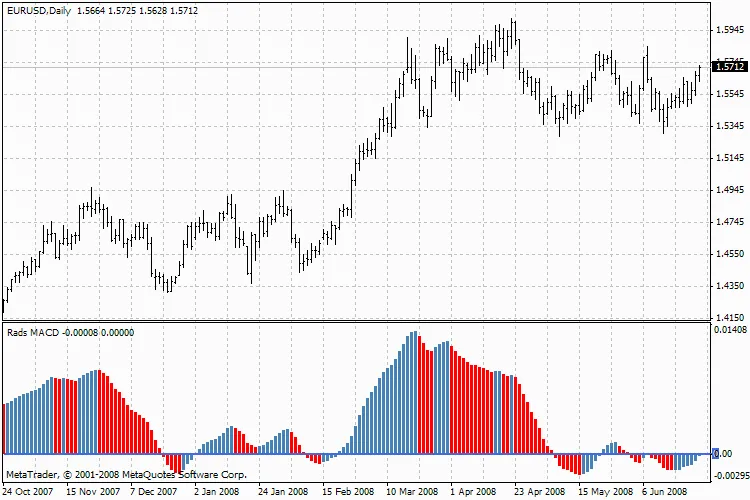Viewport: 750px width, 500px height.
Task: Select the 15 Feb 2008 date label
Action: point(348,492)
